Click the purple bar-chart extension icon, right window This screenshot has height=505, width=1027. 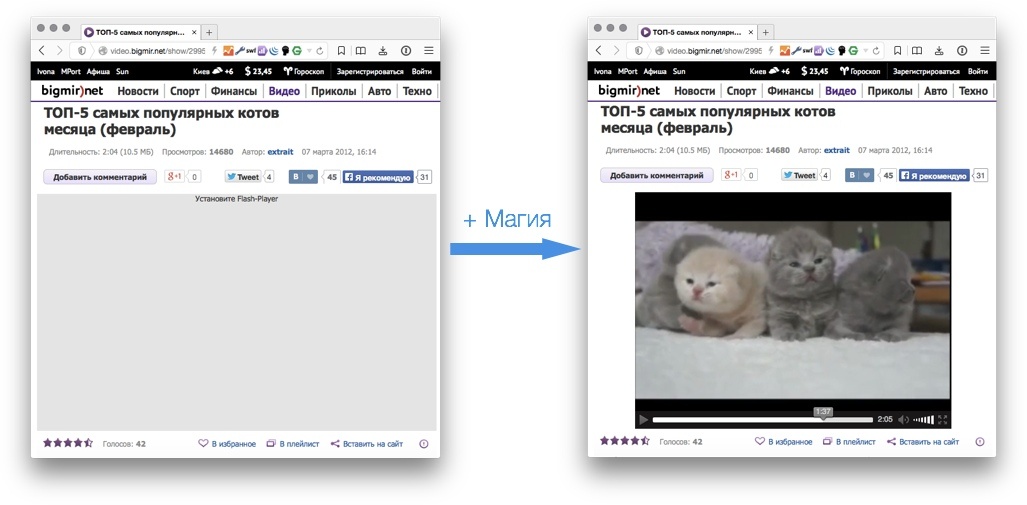click(x=818, y=50)
